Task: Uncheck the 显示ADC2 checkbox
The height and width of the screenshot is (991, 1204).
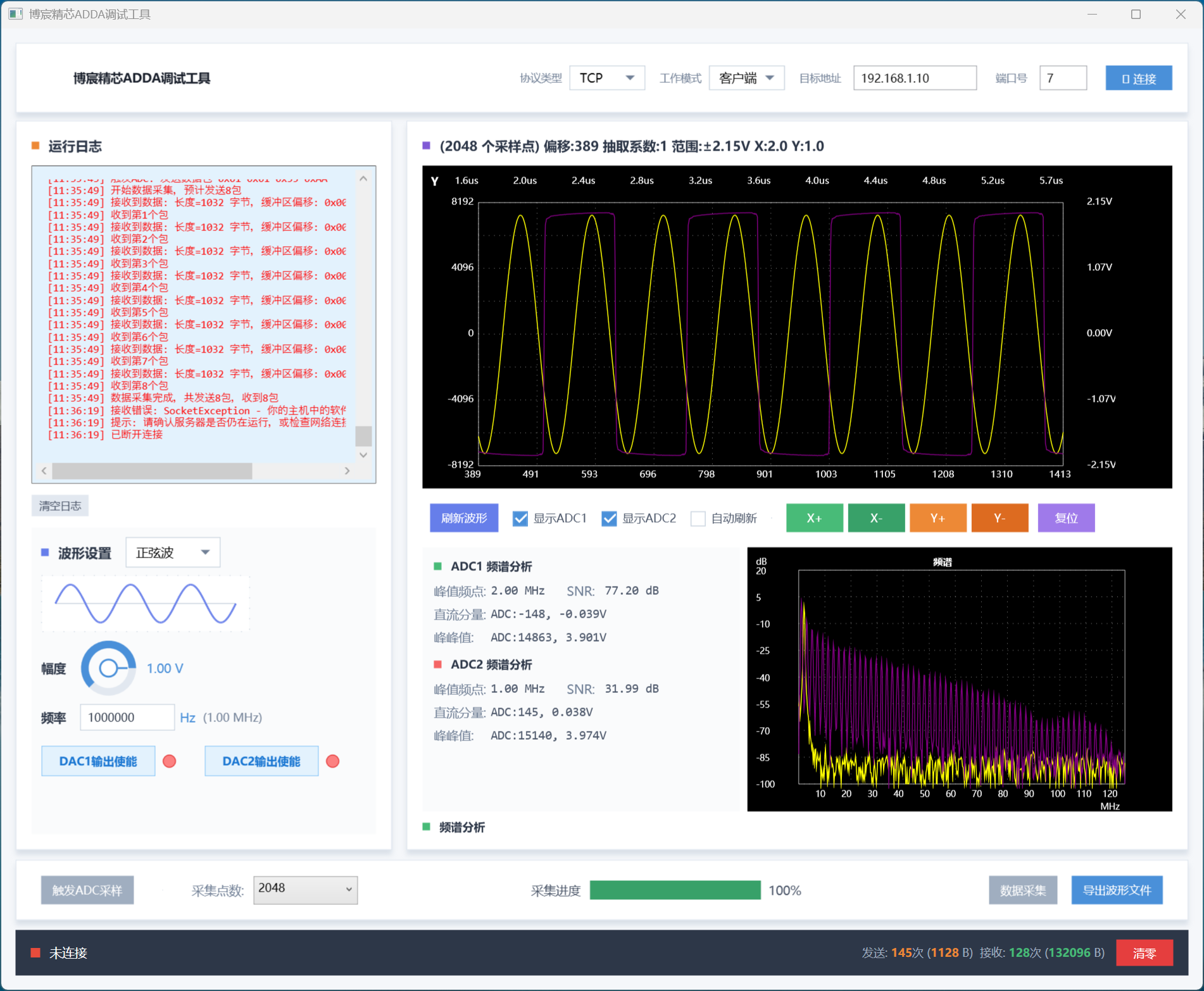Action: 609,519
